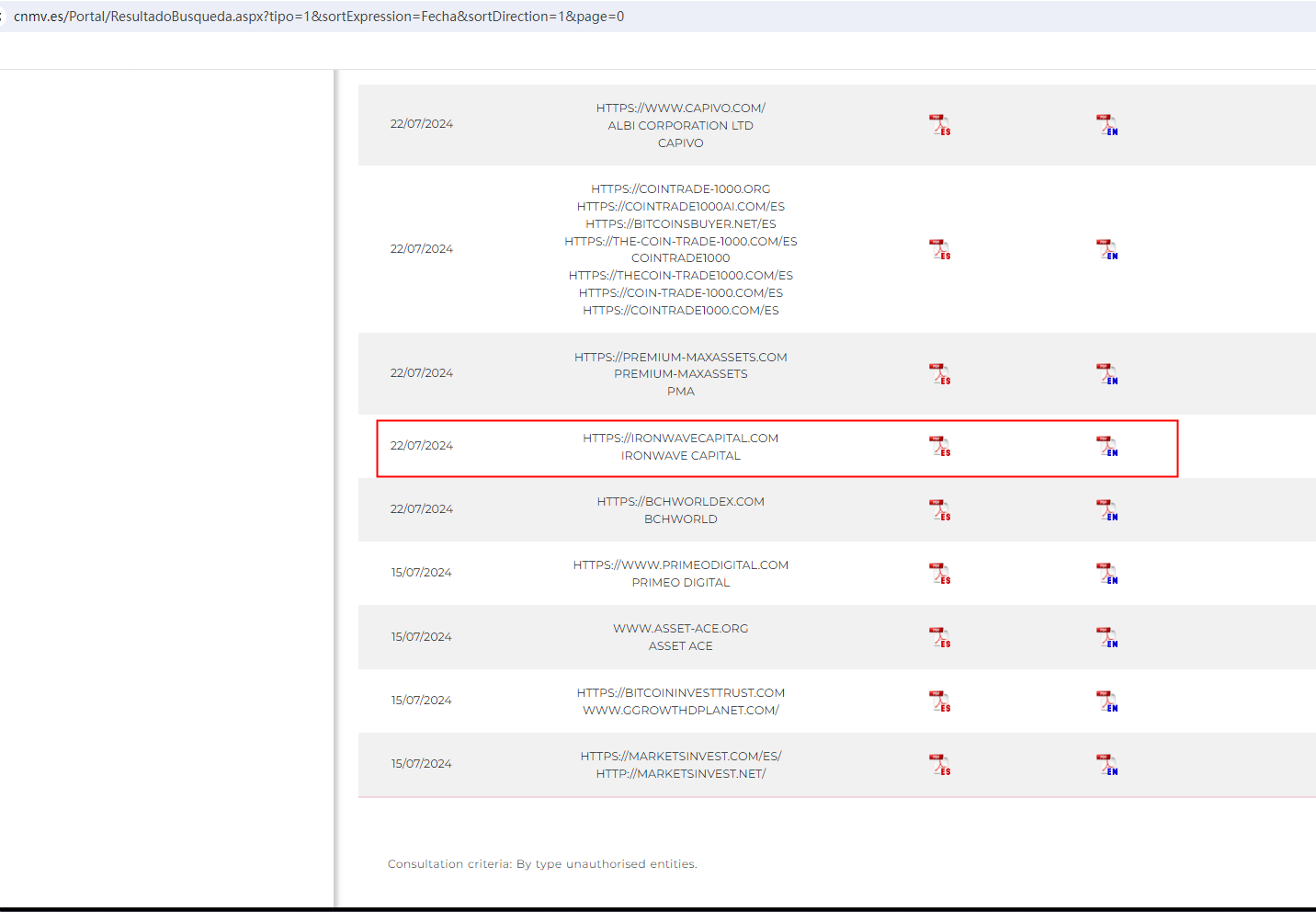Click the Consultation criteria footer text

(x=542, y=864)
